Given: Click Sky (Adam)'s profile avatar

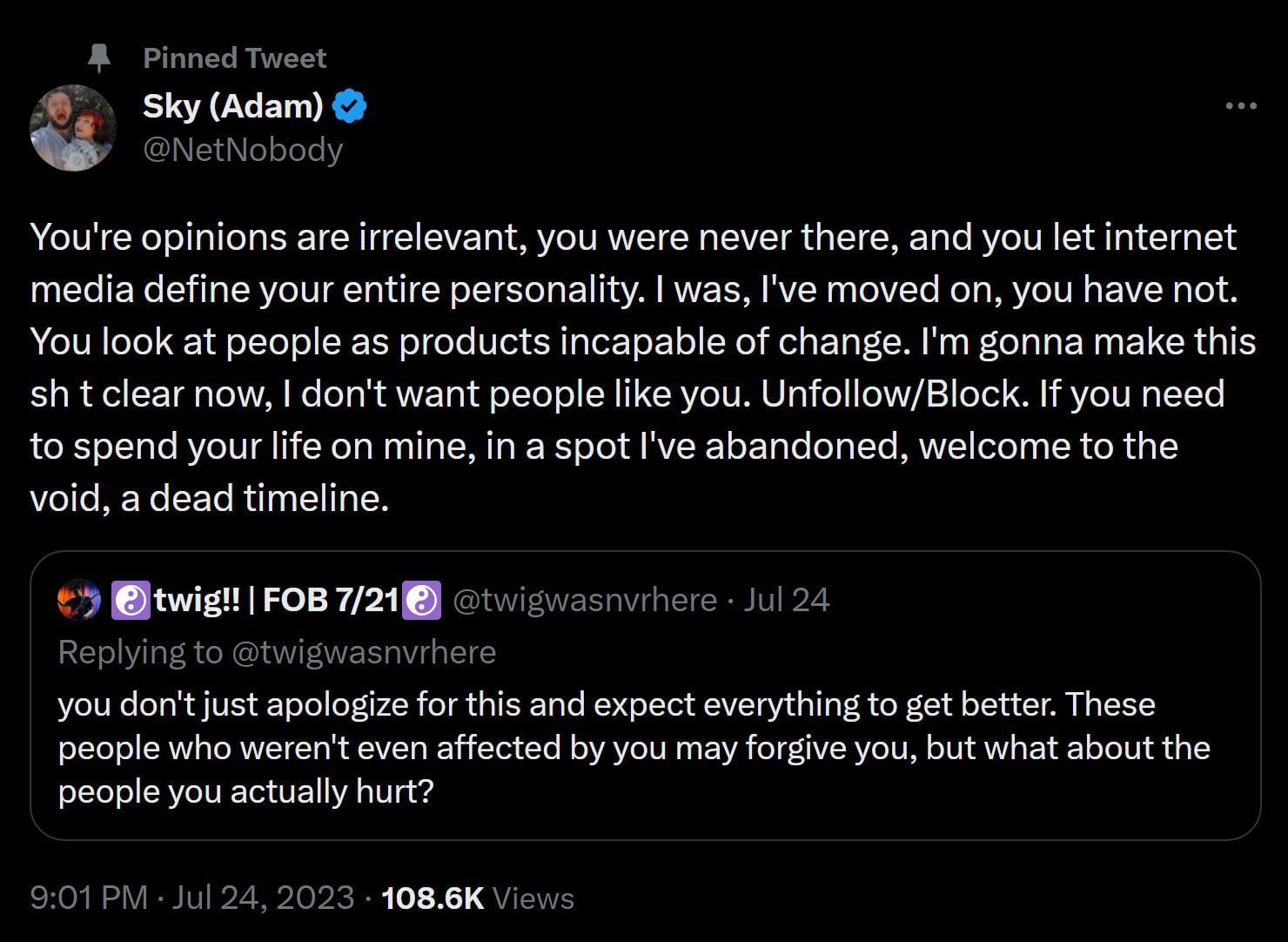Looking at the screenshot, I should pos(73,126).
